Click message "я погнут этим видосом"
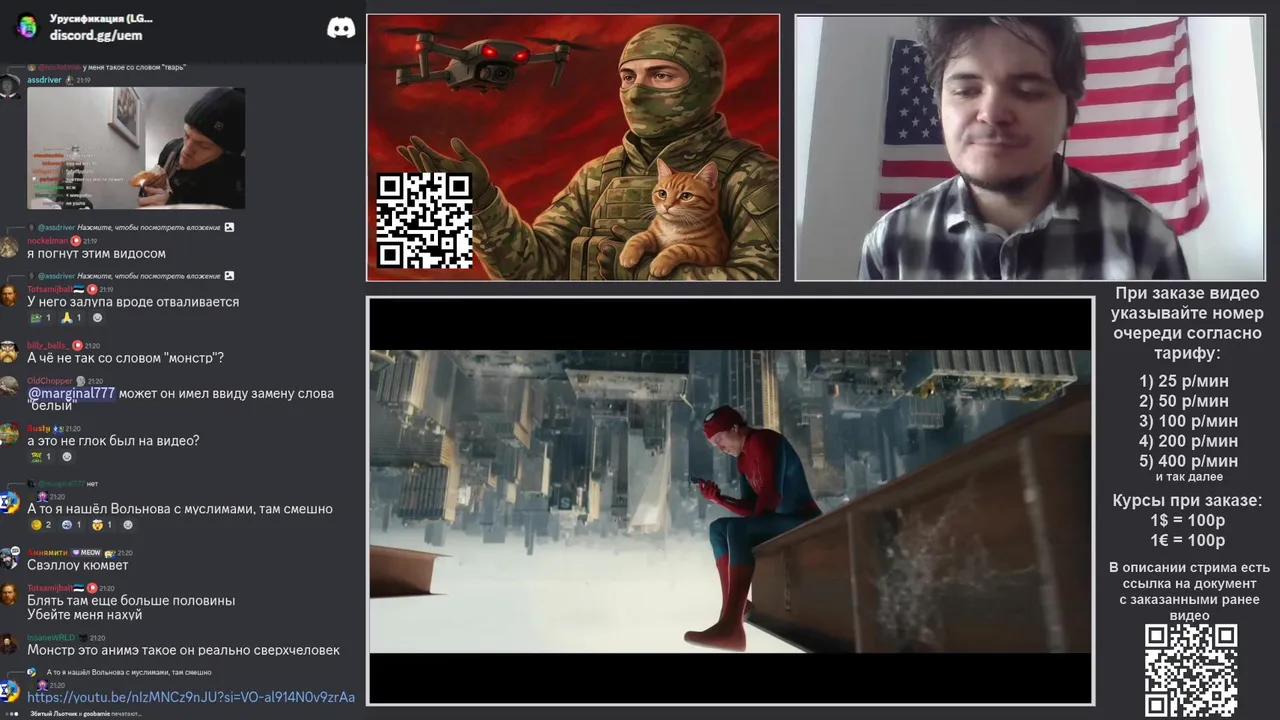 click(x=96, y=254)
